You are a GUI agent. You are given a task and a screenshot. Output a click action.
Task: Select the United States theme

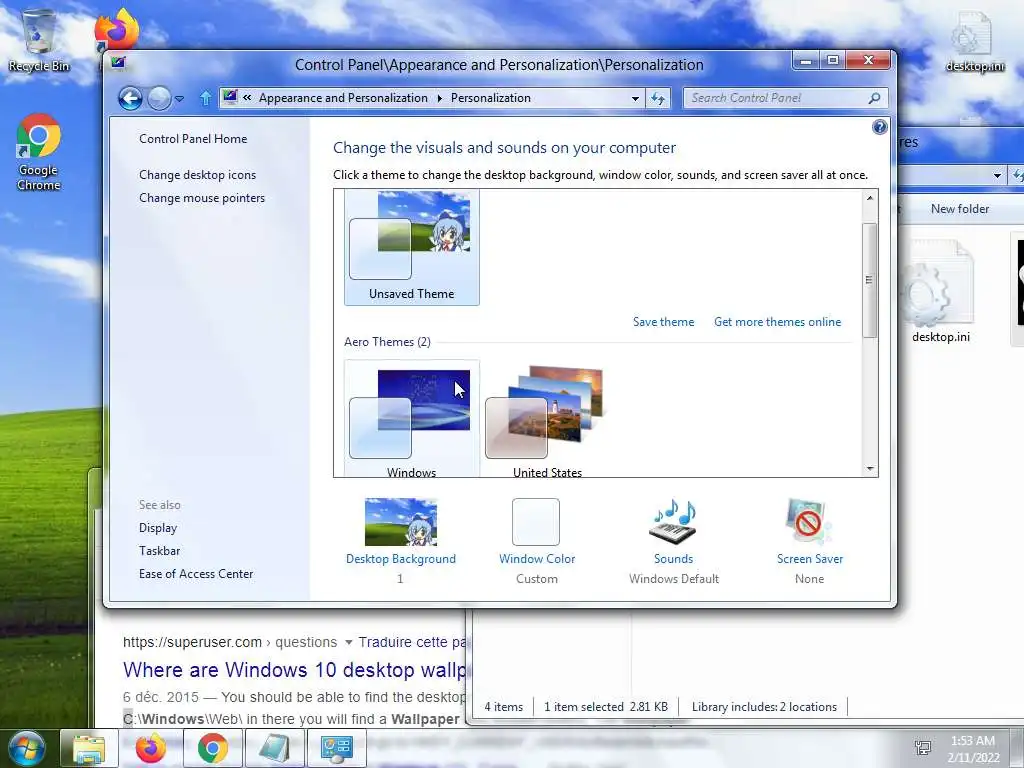coord(547,419)
